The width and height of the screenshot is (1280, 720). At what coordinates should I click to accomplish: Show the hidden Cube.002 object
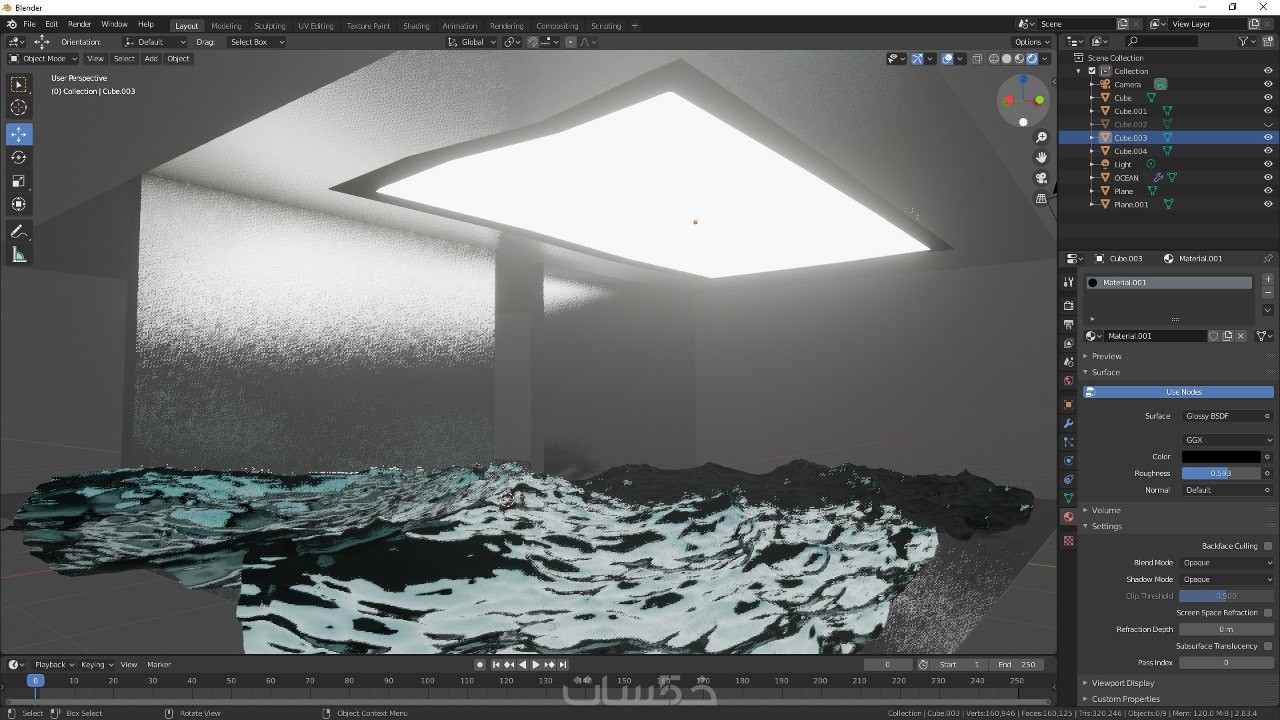pos(1268,125)
